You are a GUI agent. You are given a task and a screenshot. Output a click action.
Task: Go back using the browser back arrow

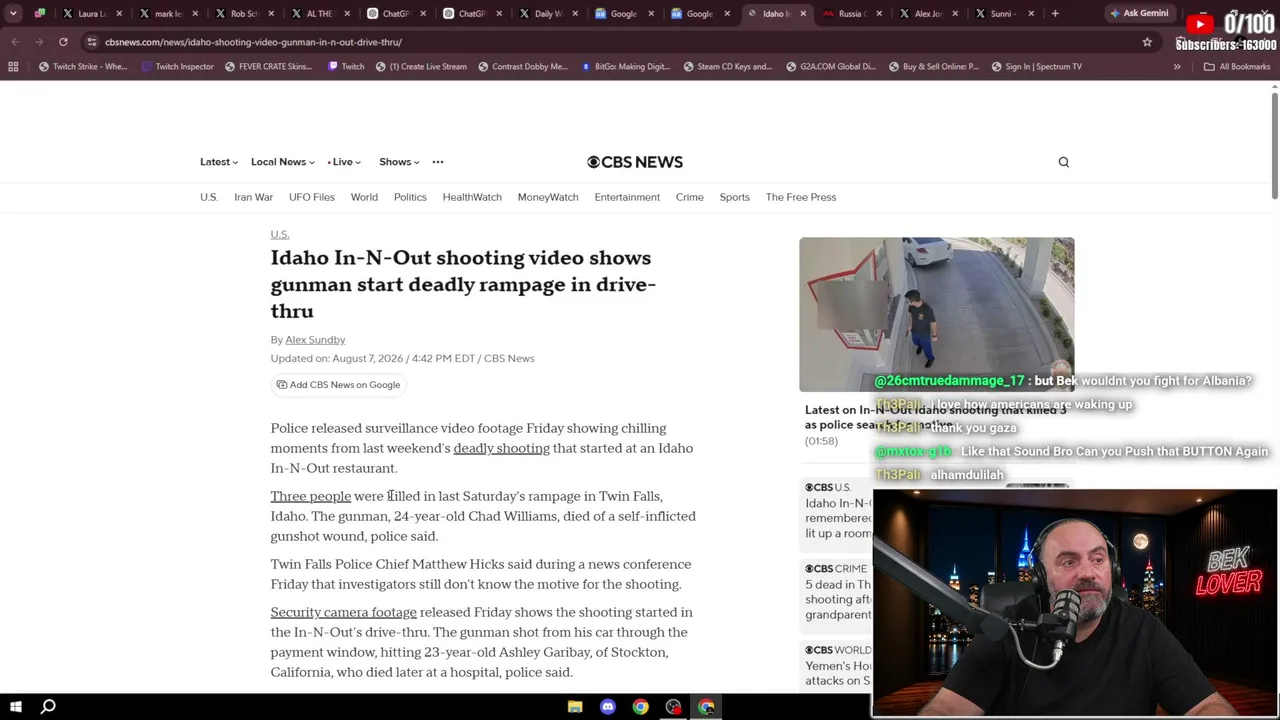click(x=15, y=42)
